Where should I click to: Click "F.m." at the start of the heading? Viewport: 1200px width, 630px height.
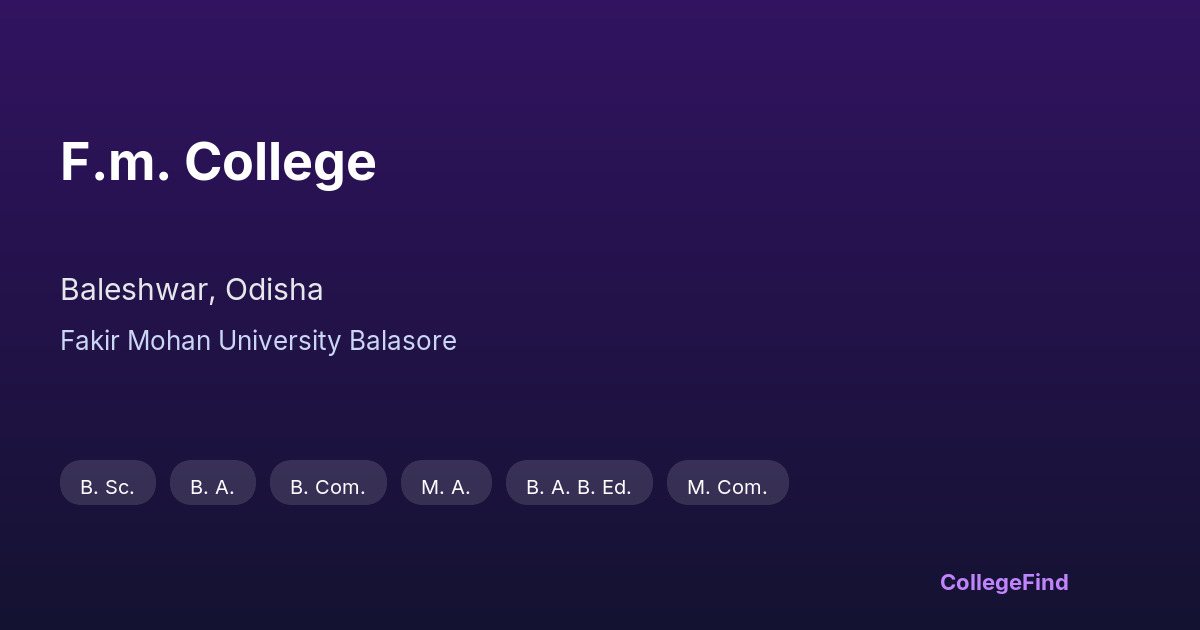click(115, 162)
